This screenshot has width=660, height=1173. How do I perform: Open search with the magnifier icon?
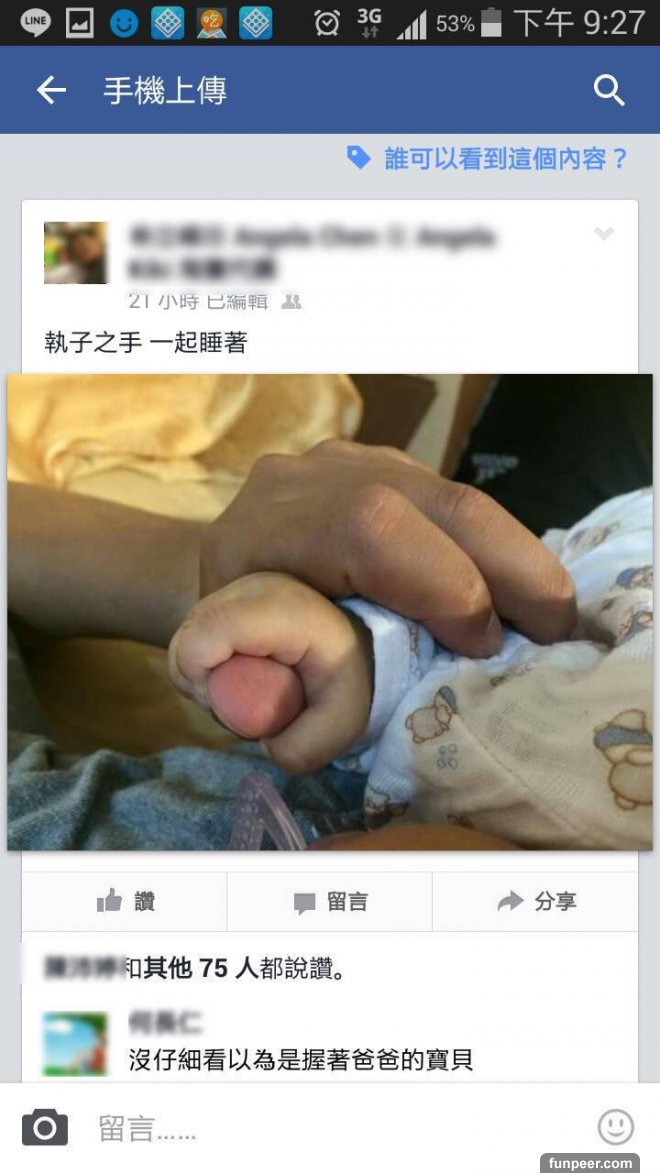(609, 91)
